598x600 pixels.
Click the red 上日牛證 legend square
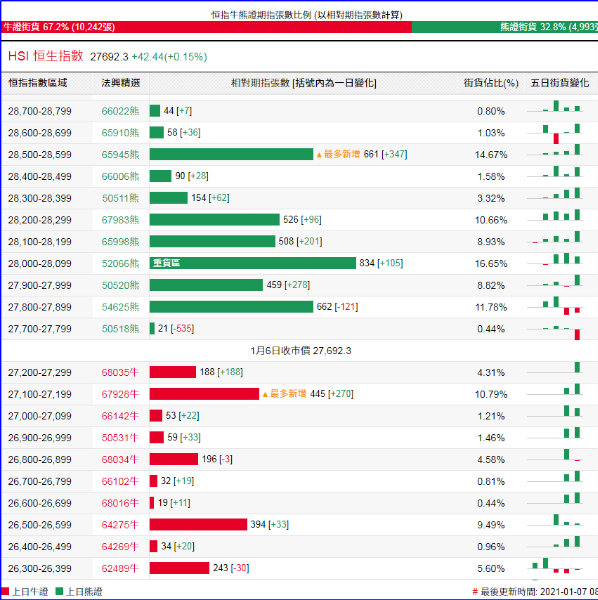pyautogui.click(x=5, y=592)
